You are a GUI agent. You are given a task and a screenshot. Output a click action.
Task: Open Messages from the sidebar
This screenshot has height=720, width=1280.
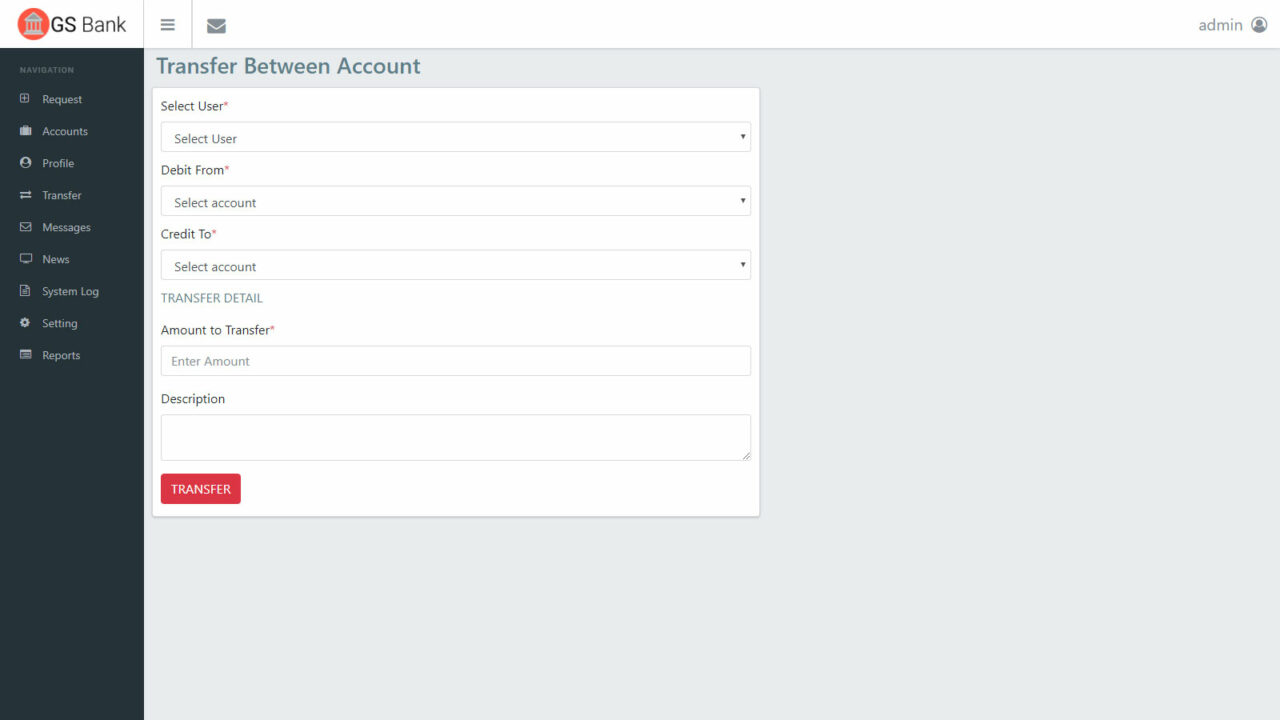66,227
